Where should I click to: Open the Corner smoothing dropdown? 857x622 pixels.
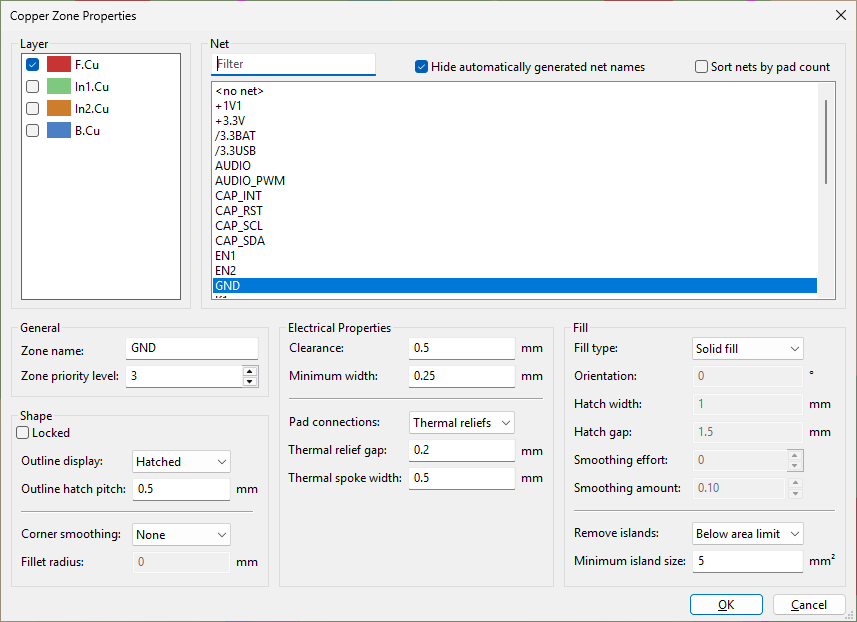point(181,535)
